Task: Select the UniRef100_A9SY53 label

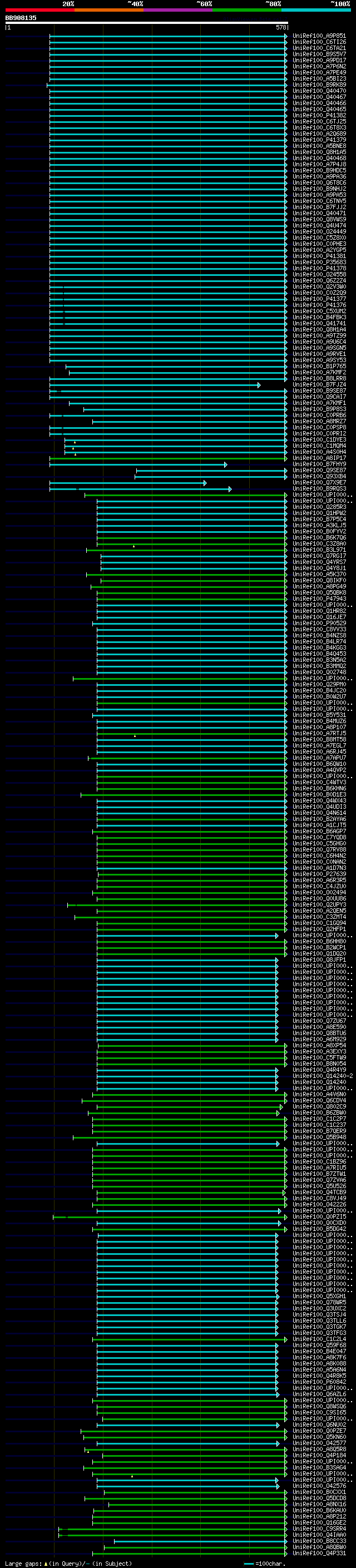Action: (319, 360)
